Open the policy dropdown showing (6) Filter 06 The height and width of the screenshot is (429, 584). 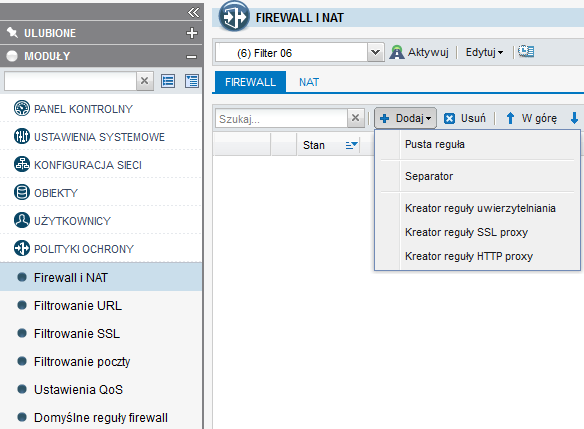292,53
